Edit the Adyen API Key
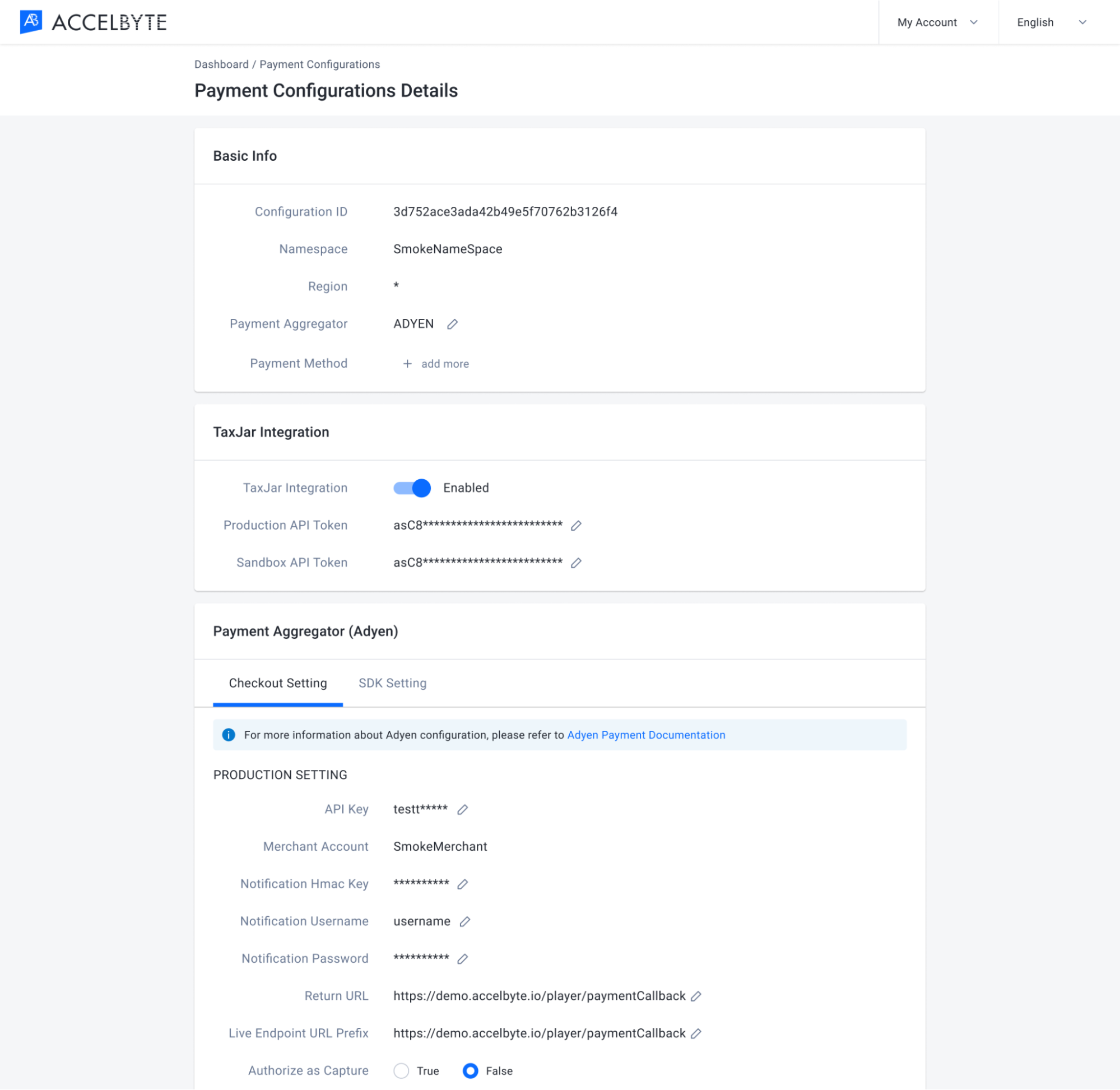Image resolution: width=1120 pixels, height=1090 pixels. [462, 809]
